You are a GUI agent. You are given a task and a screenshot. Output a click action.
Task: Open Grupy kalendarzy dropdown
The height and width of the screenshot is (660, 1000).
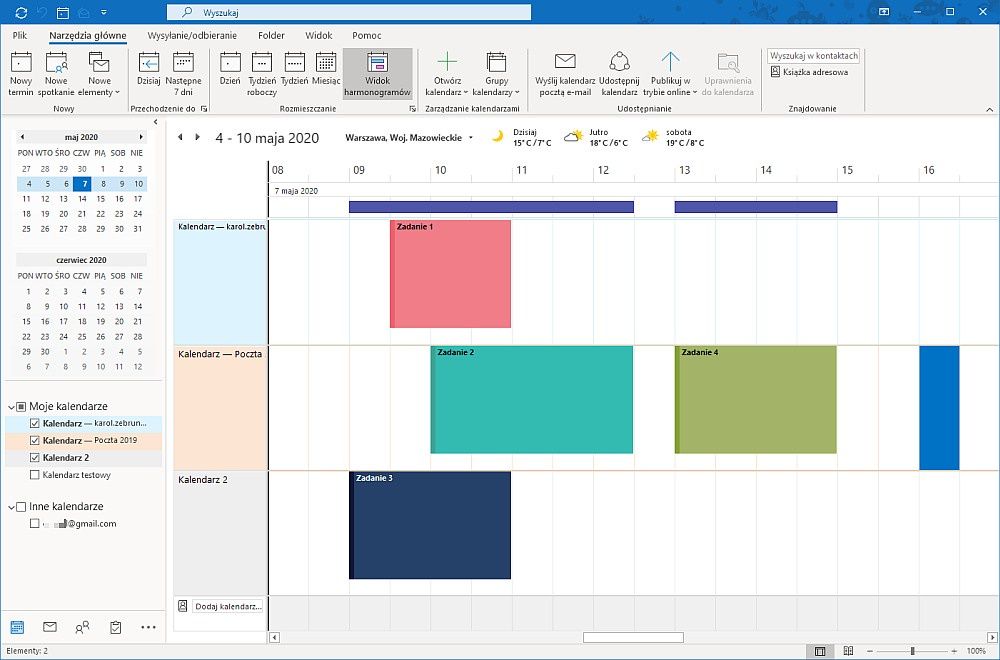pos(496,74)
